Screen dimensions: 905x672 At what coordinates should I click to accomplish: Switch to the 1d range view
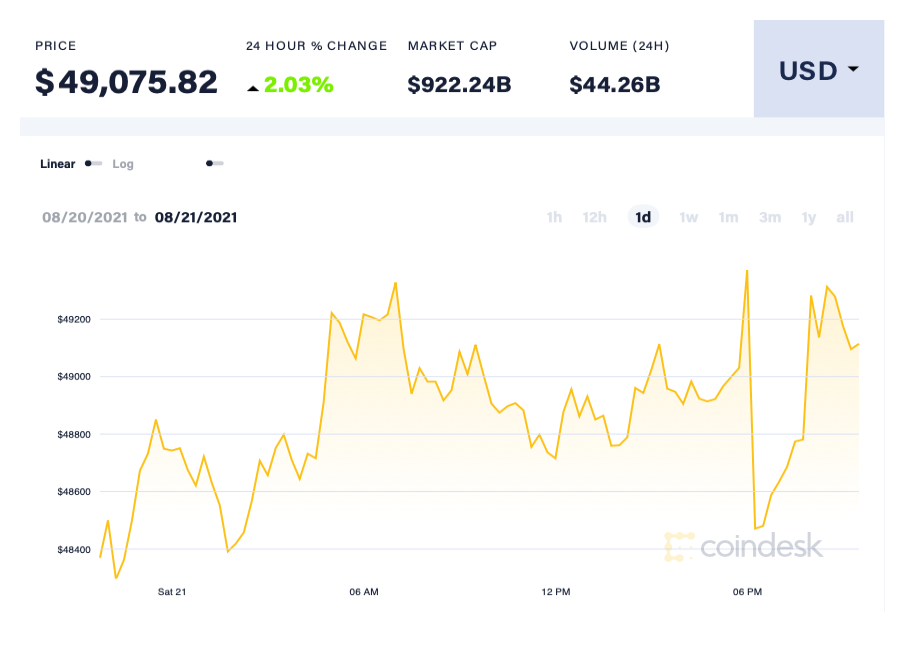tap(643, 217)
